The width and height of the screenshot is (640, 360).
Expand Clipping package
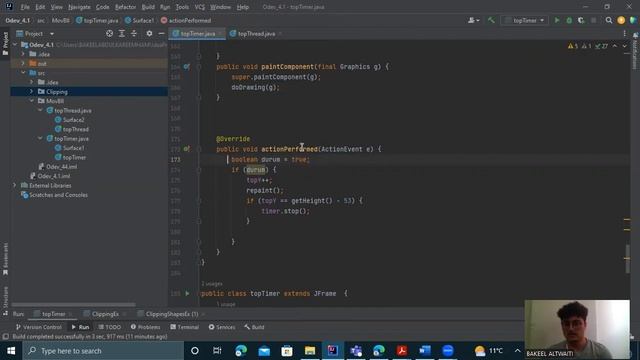point(31,91)
